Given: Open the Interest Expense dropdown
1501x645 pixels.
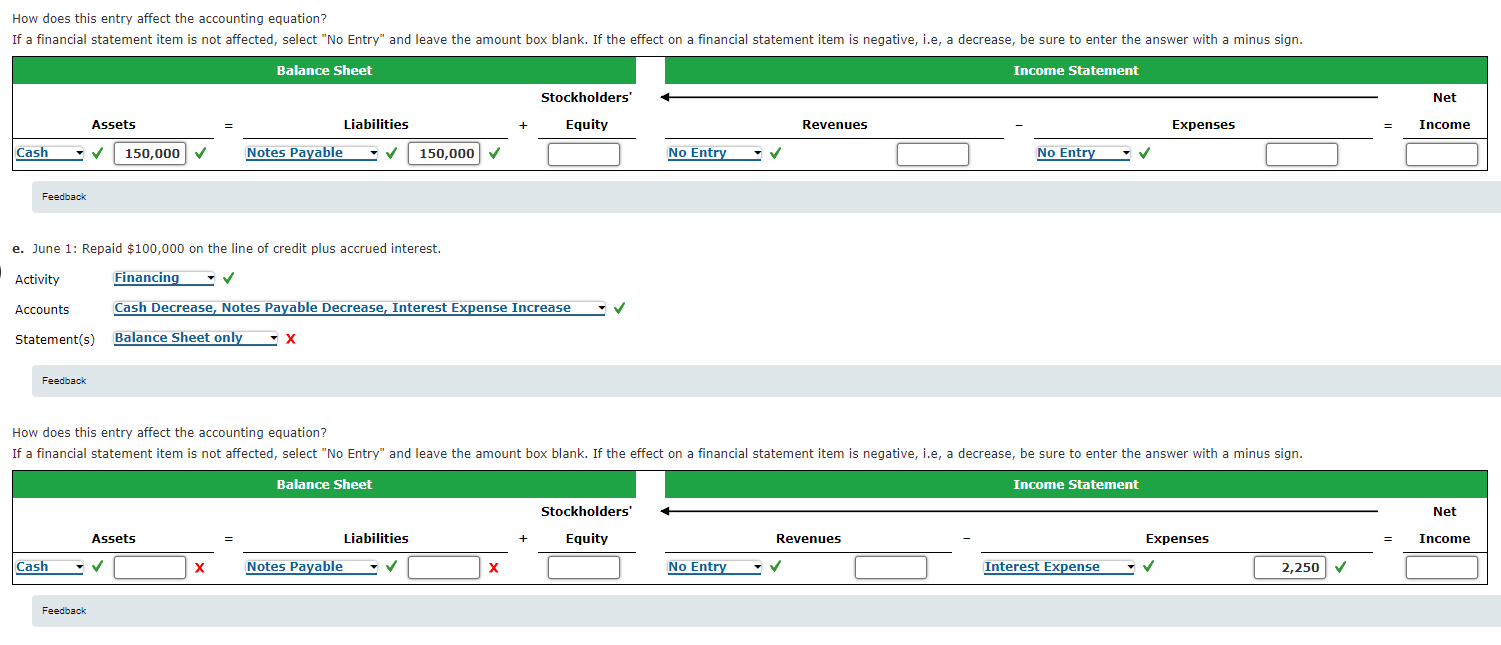Looking at the screenshot, I should coord(1059,567).
